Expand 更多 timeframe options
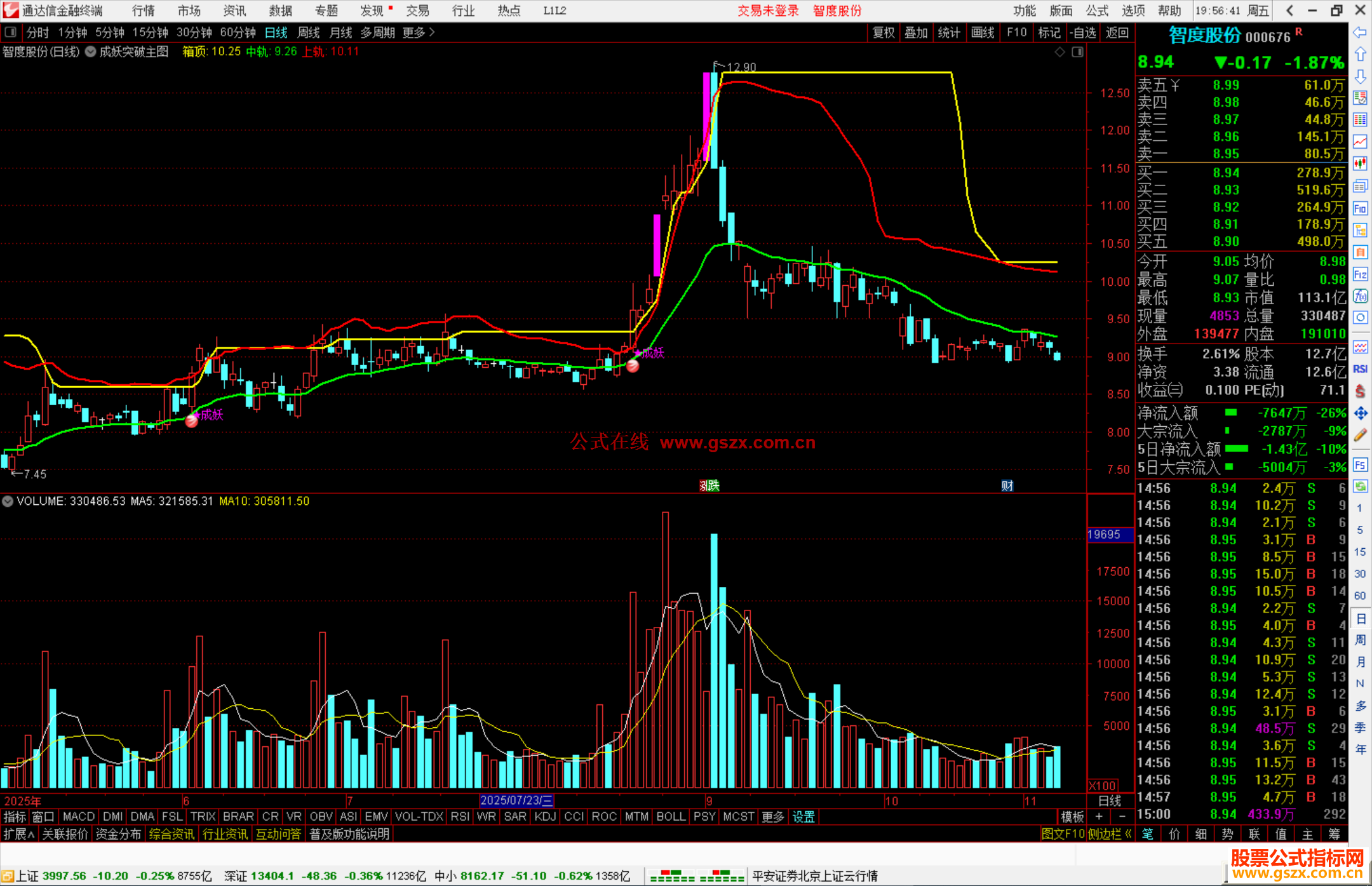The image size is (1372, 886). tap(419, 32)
